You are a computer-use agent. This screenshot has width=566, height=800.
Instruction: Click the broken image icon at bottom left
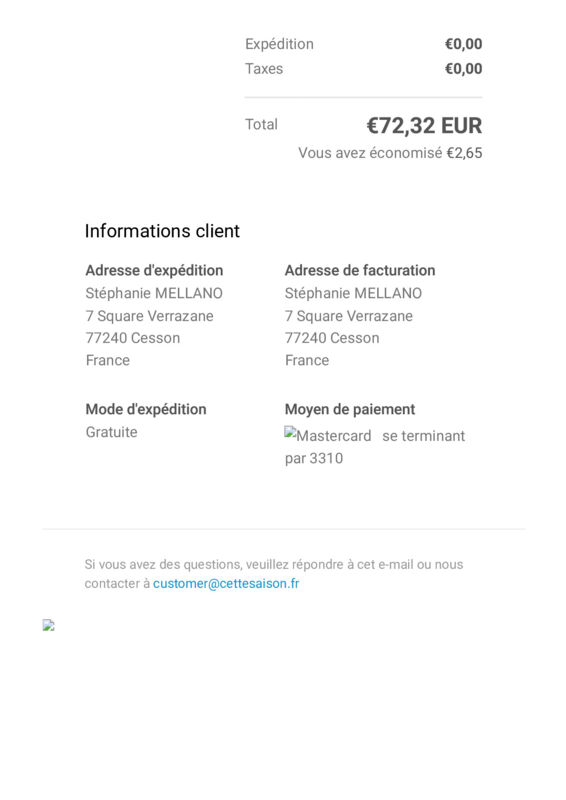48,625
